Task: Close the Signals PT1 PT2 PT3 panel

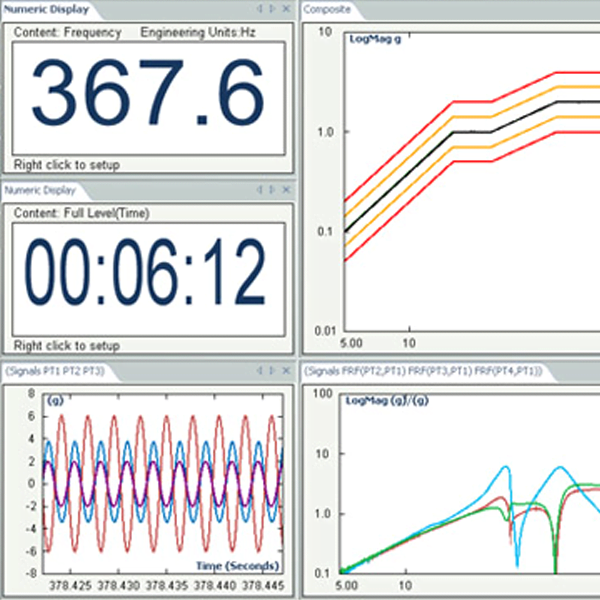Action: pos(286,370)
